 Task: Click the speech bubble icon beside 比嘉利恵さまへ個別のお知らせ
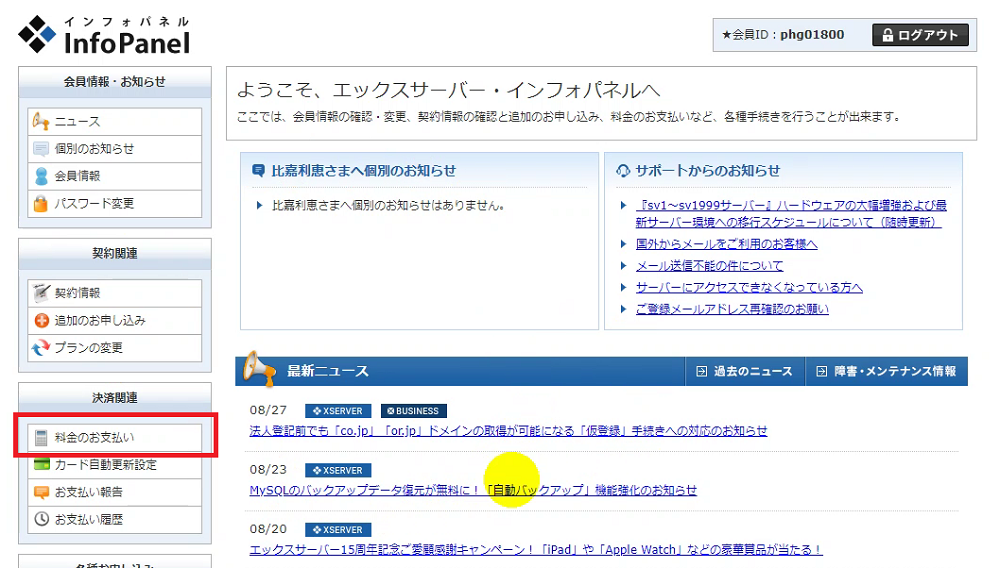258,170
